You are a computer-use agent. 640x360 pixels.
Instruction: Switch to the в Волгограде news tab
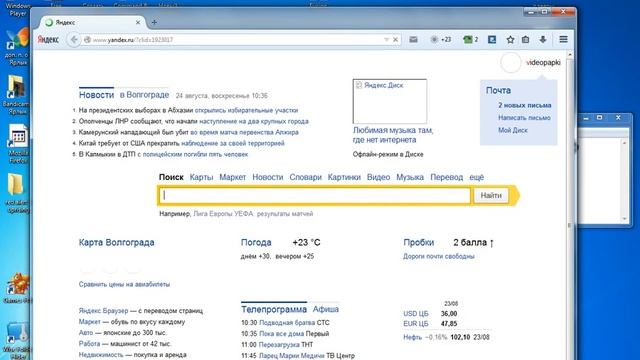[144, 95]
